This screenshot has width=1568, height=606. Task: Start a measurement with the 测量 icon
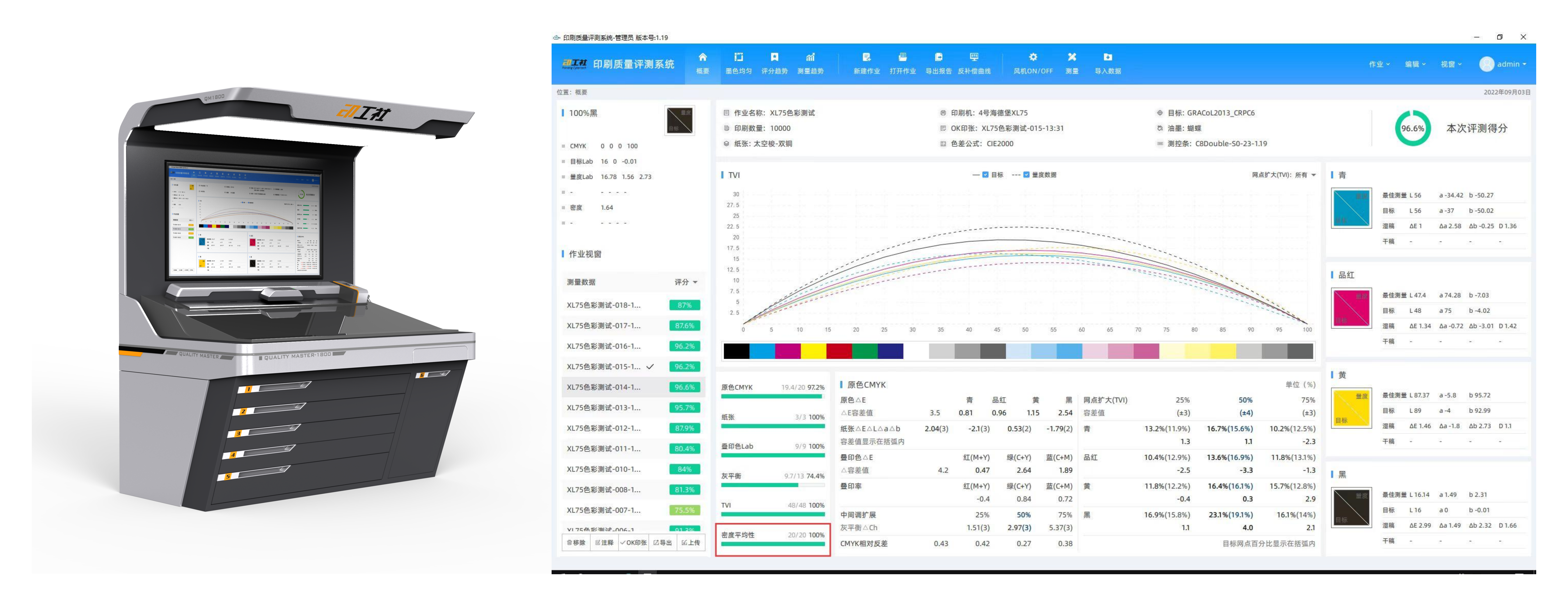pyautogui.click(x=1072, y=57)
